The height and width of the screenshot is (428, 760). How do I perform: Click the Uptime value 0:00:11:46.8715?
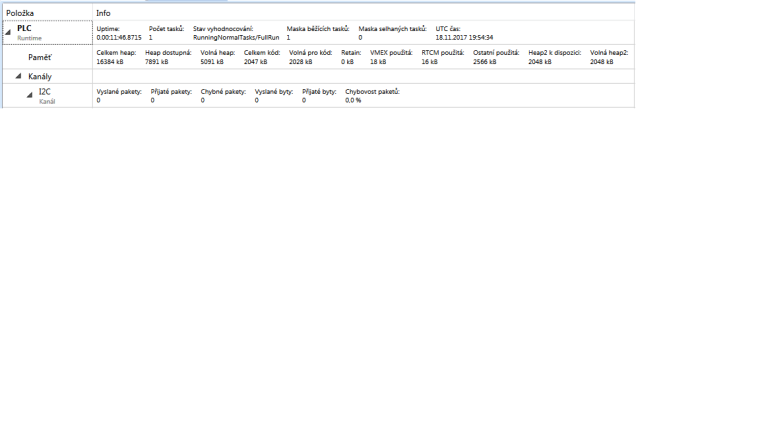(118, 37)
